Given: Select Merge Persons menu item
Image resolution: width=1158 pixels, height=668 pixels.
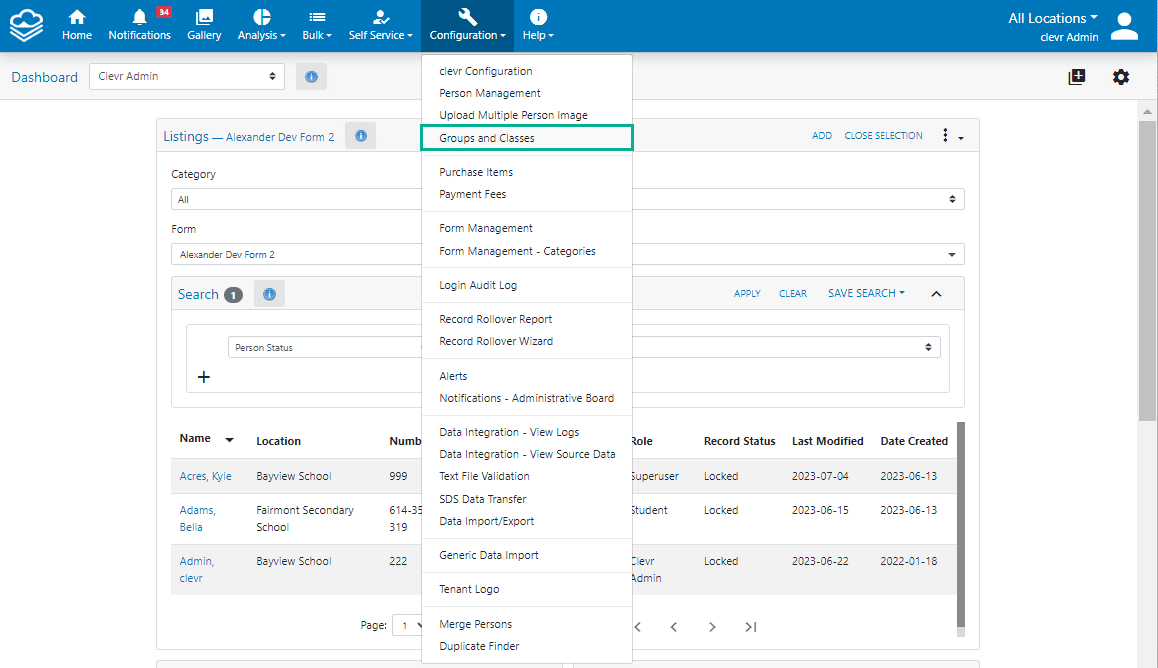Looking at the screenshot, I should pyautogui.click(x=475, y=624).
